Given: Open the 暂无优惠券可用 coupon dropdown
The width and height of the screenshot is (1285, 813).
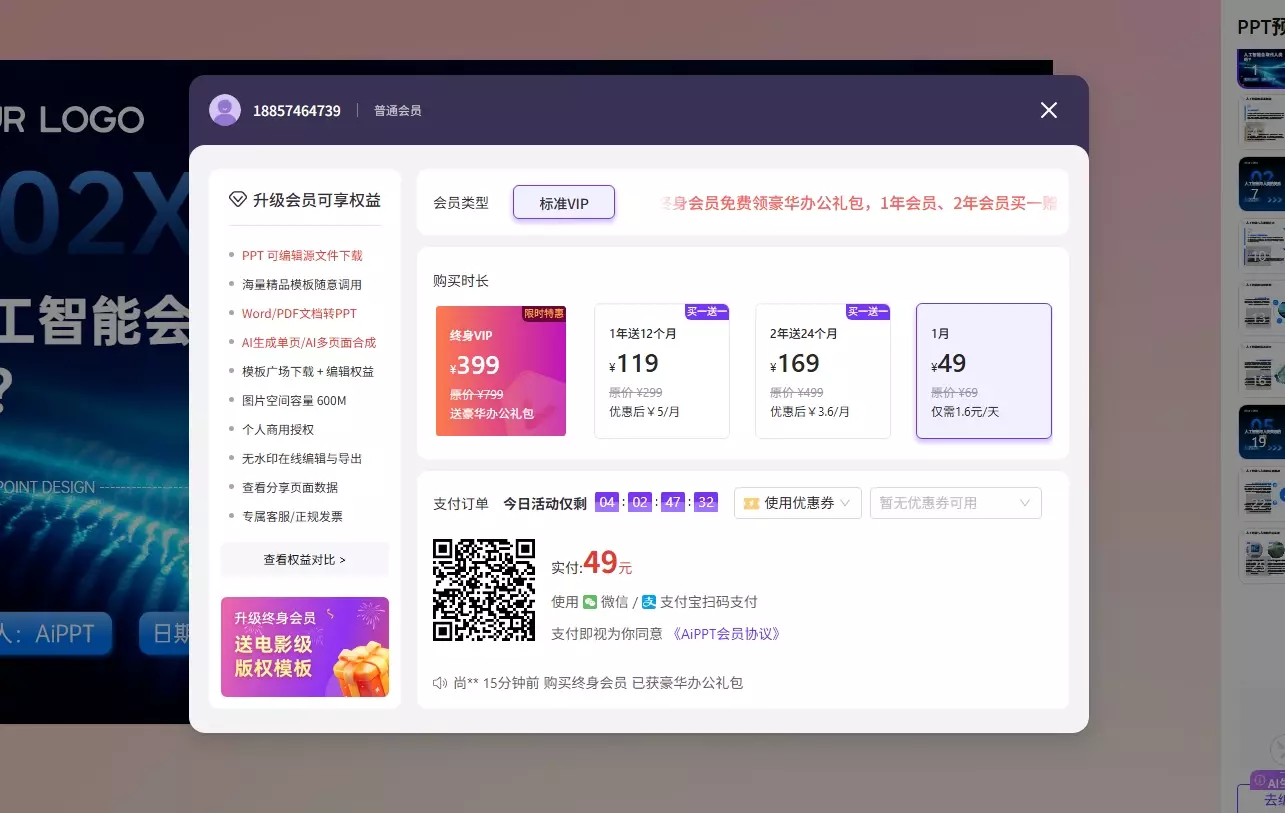Looking at the screenshot, I should click(x=954, y=503).
